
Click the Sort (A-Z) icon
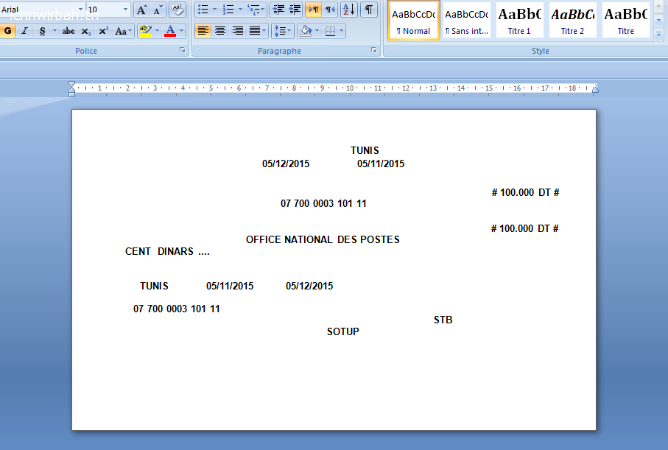(x=349, y=9)
